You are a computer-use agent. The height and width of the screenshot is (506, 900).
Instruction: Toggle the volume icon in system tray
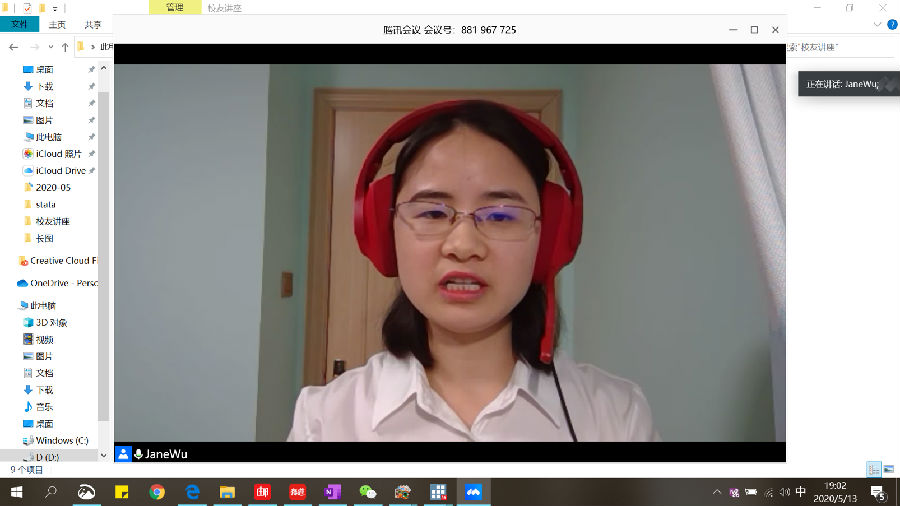click(x=783, y=492)
